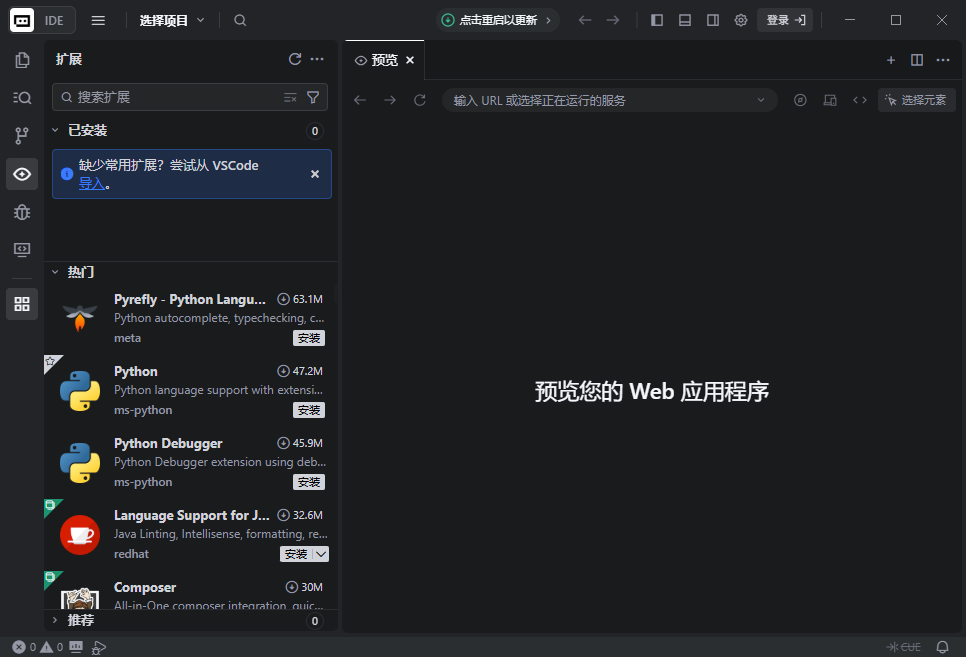Show errors count in status bar
Viewport: 966px width, 657px height.
coord(24,647)
